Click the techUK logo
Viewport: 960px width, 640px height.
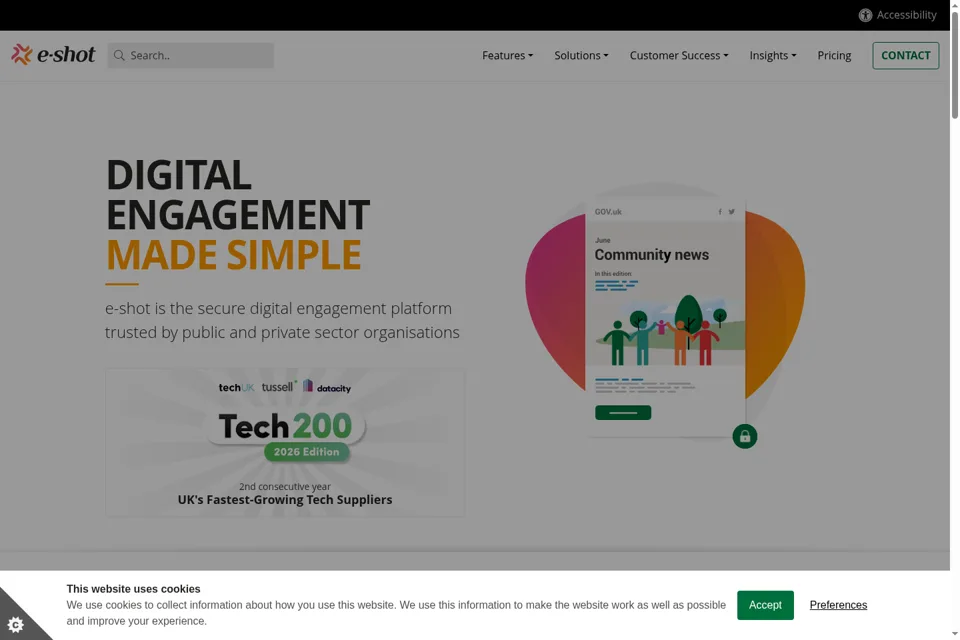point(236,388)
